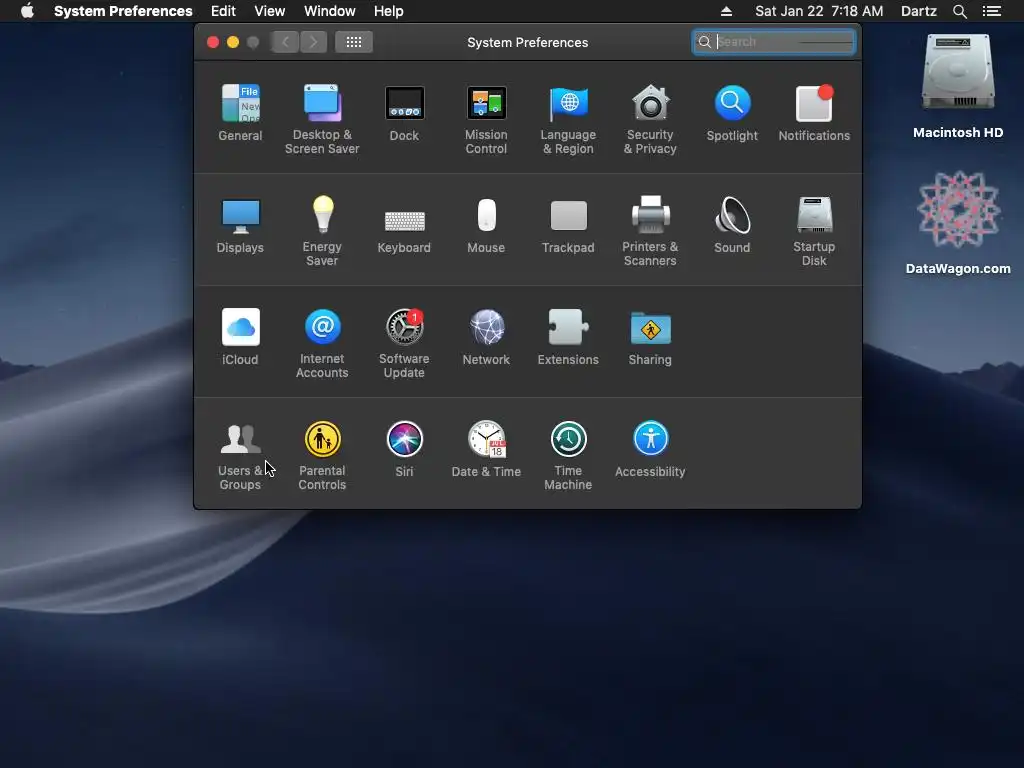Open iCloud preferences
This screenshot has height=768, width=1024.
240,337
